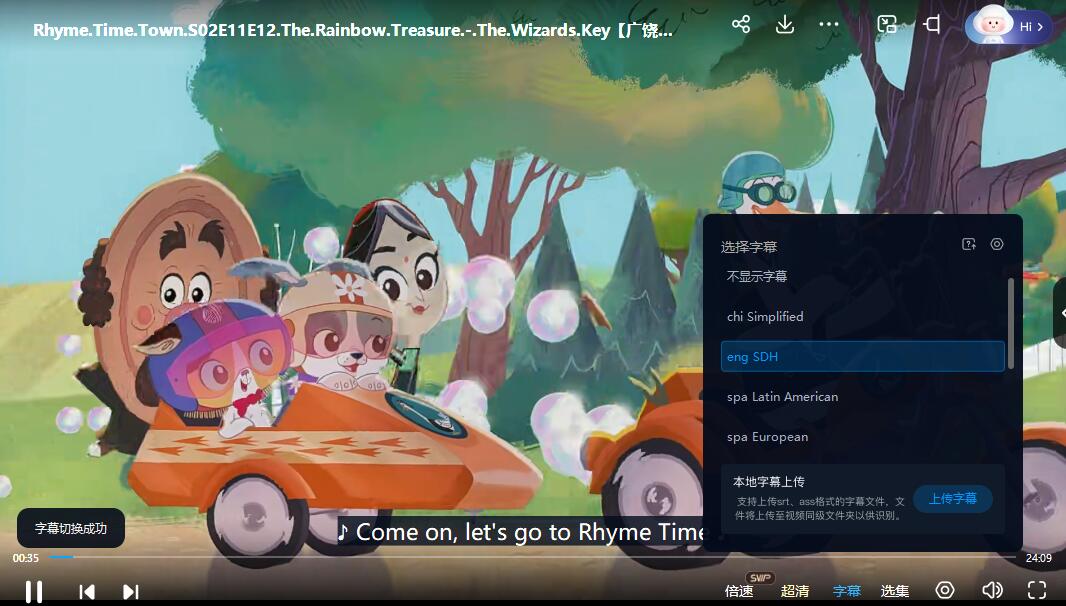This screenshot has width=1066, height=606.
Task: Click the 上传字幕 upload button
Action: coord(952,499)
